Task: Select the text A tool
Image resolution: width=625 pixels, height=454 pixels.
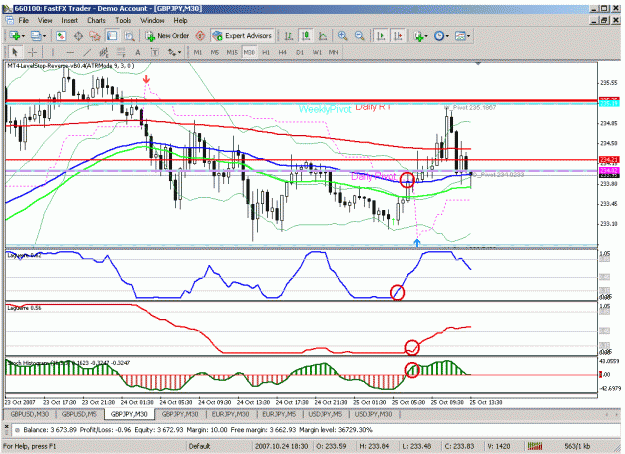Action: [x=138, y=52]
